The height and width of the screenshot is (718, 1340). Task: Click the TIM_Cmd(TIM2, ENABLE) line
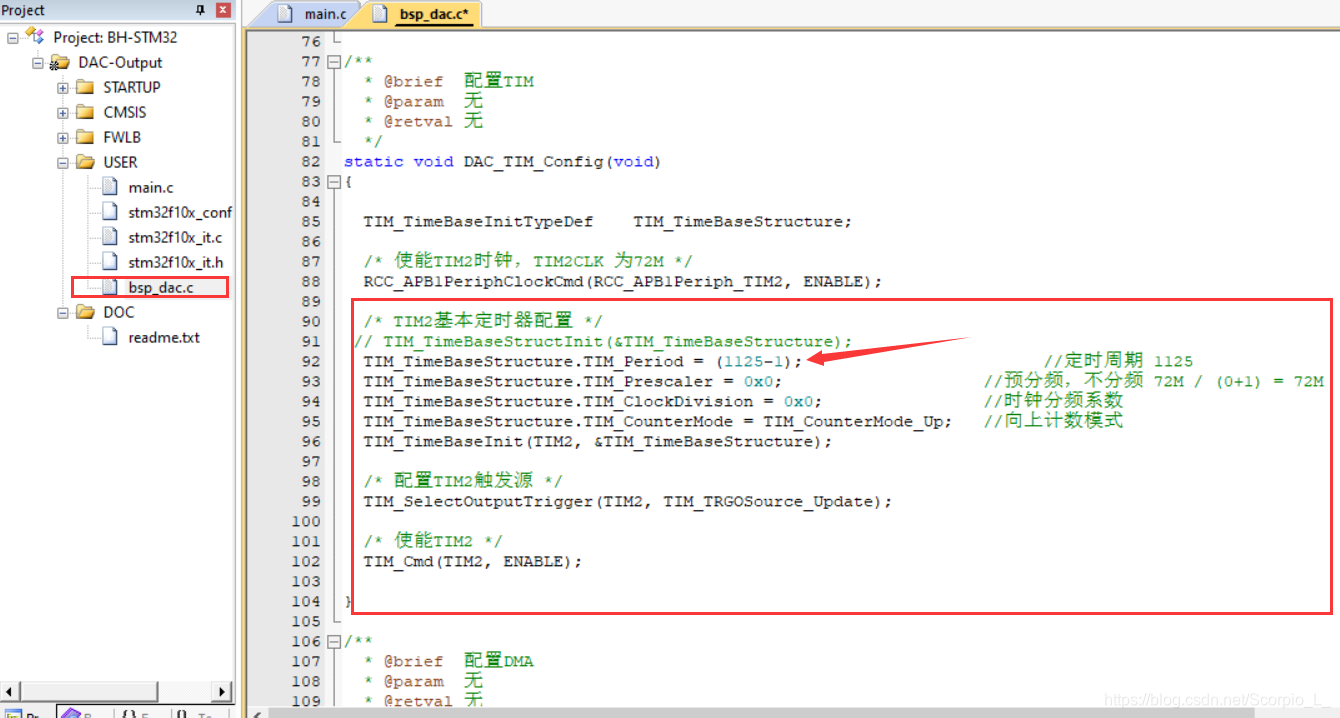tap(473, 561)
